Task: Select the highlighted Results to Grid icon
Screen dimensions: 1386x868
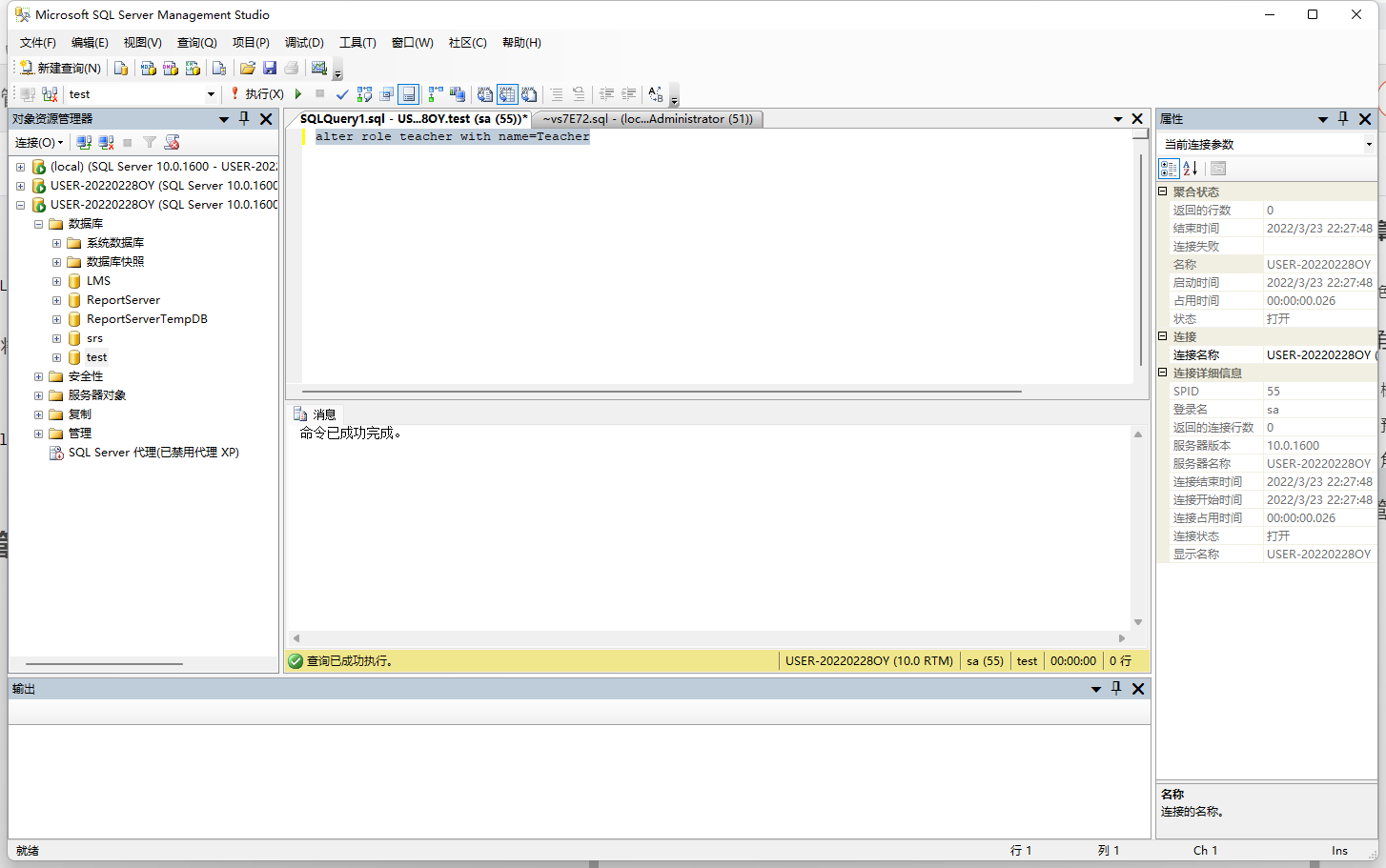Action: pos(507,94)
